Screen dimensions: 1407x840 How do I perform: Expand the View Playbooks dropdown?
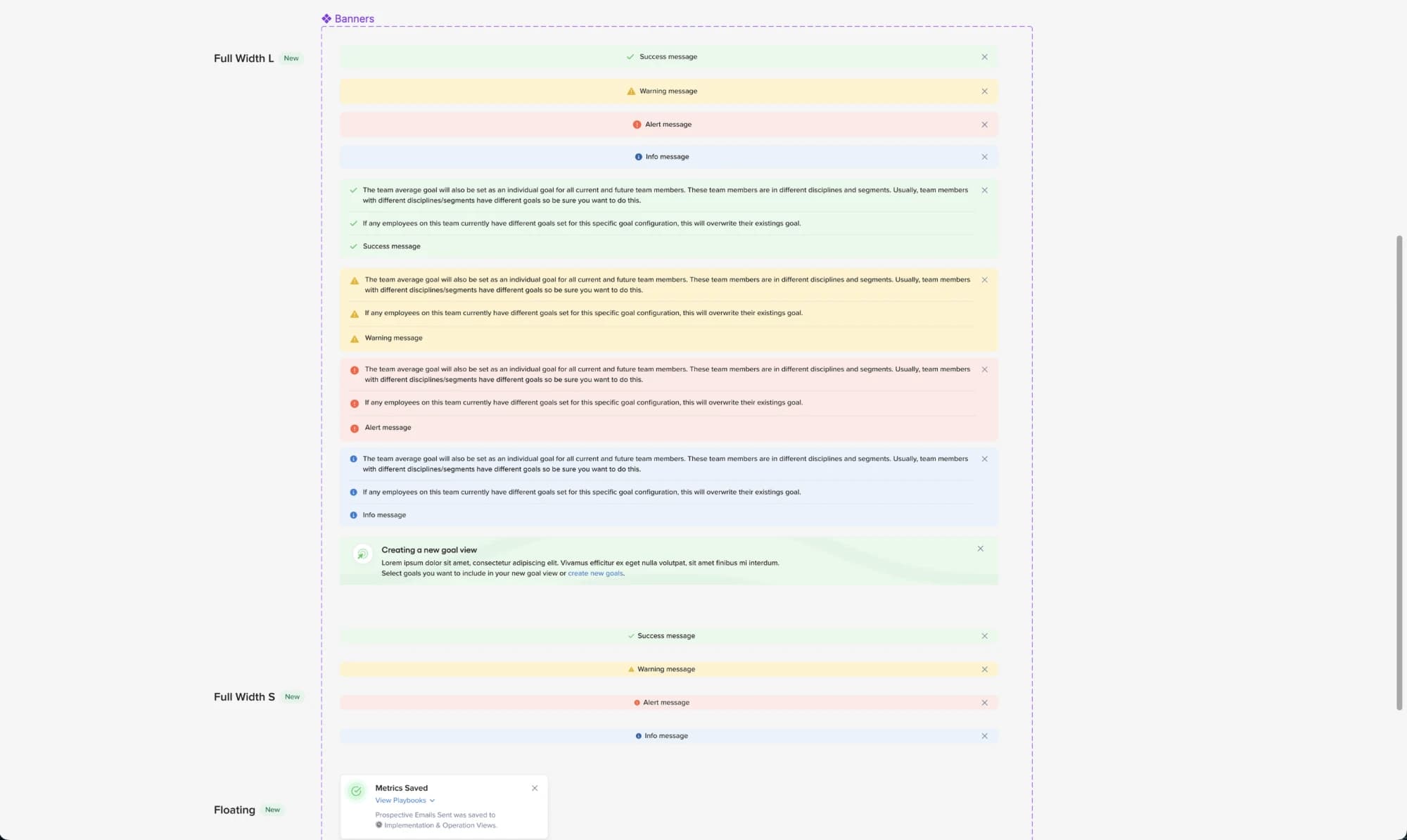point(405,801)
